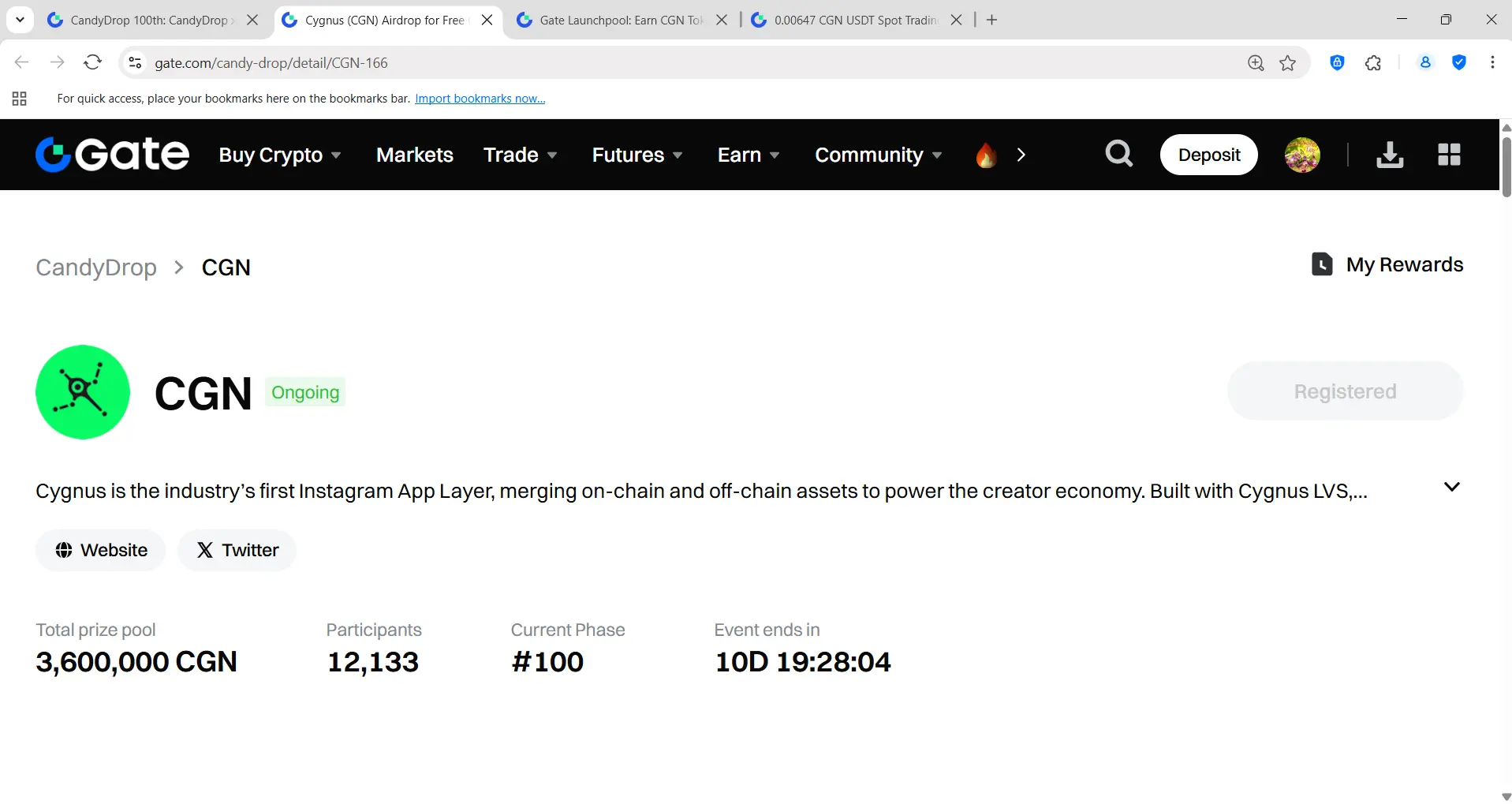Open the site search magnifier icon
This screenshot has width=1512, height=804.
pos(1118,154)
